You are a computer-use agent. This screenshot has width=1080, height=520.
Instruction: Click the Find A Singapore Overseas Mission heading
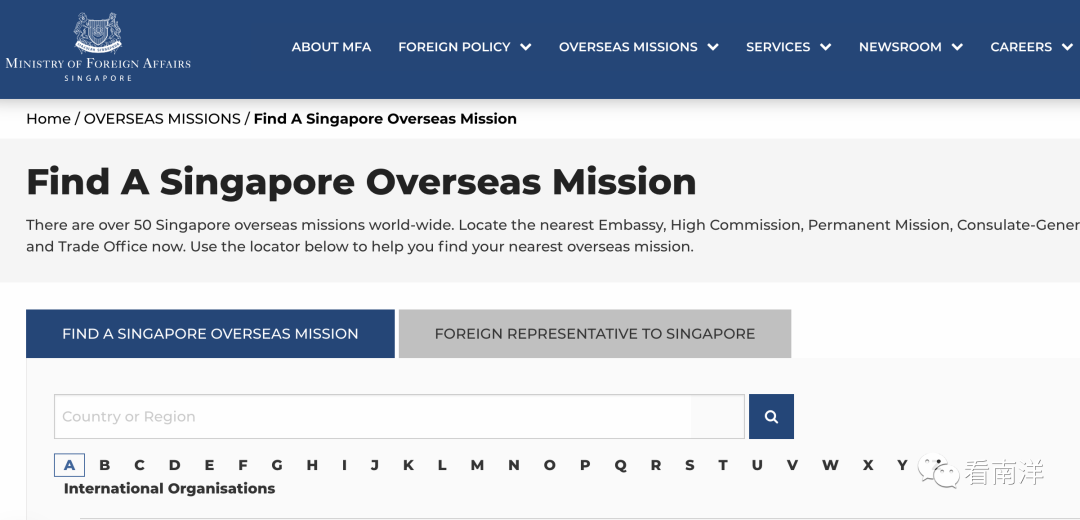(x=361, y=182)
